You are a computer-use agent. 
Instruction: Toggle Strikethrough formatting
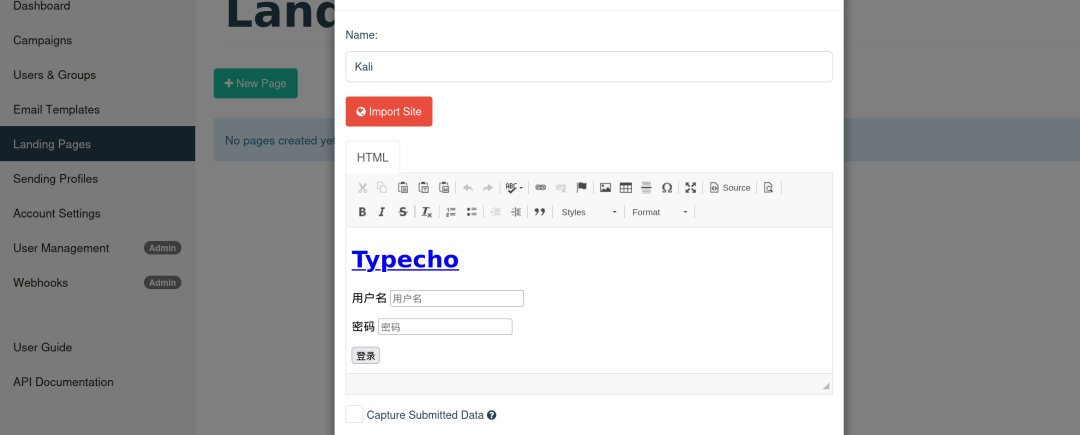tap(403, 212)
